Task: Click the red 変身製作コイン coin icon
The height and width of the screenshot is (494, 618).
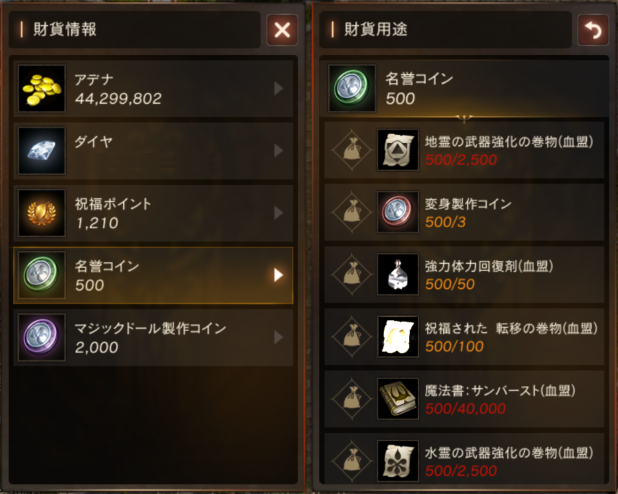Action: point(398,212)
